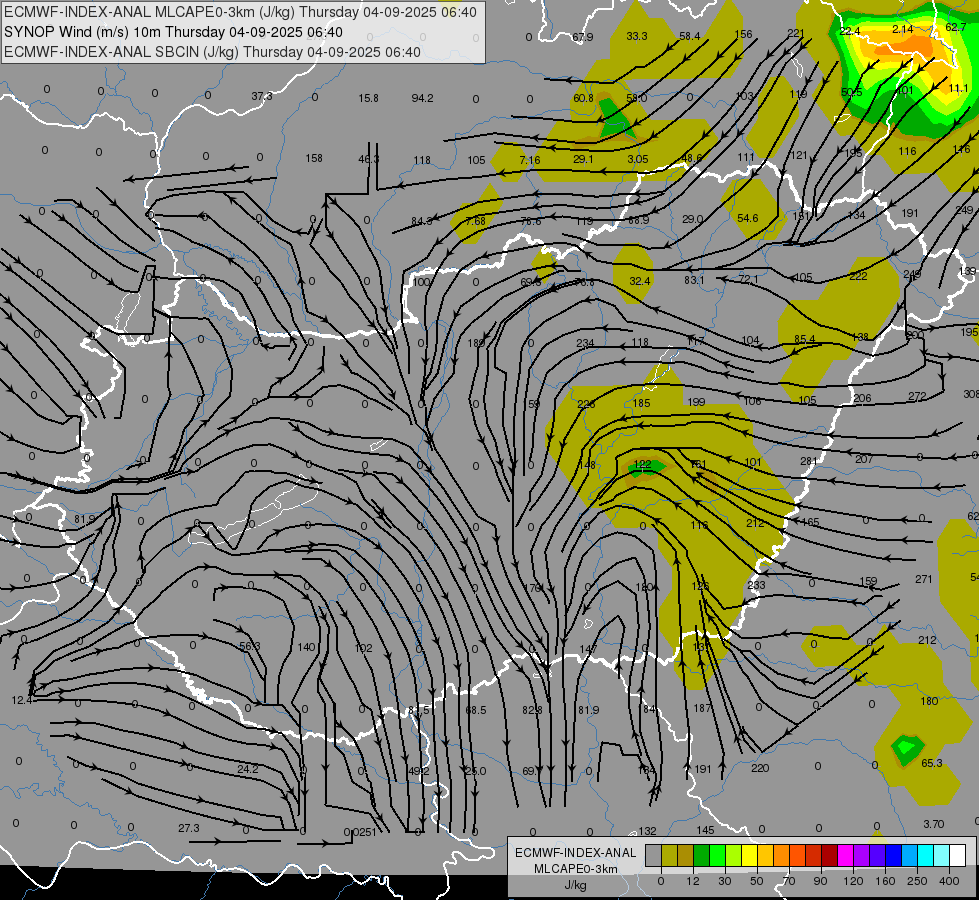Click the legend tick label 90
979x900 pixels.
pyautogui.click(x=820, y=881)
